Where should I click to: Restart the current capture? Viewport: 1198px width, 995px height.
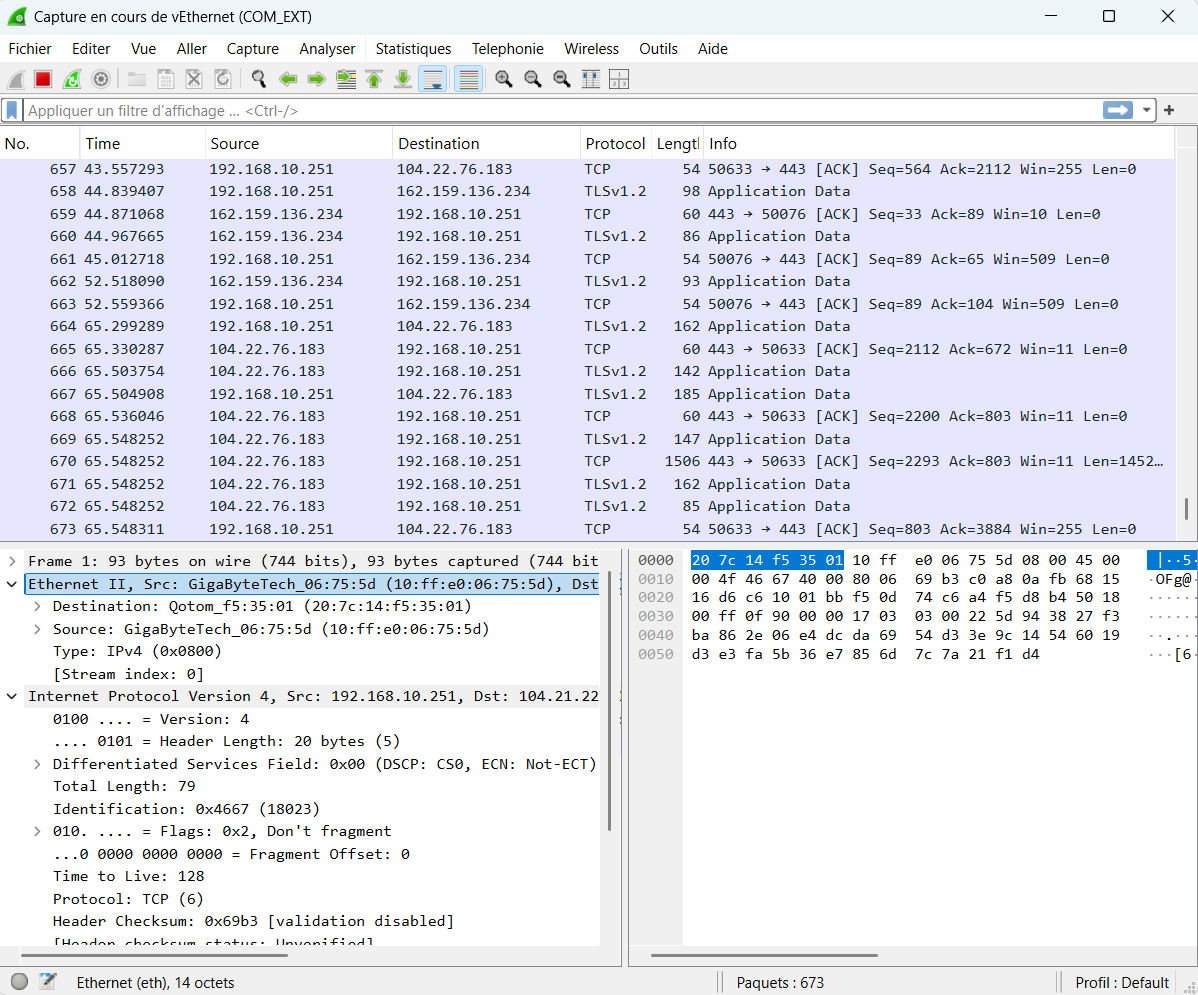point(72,79)
